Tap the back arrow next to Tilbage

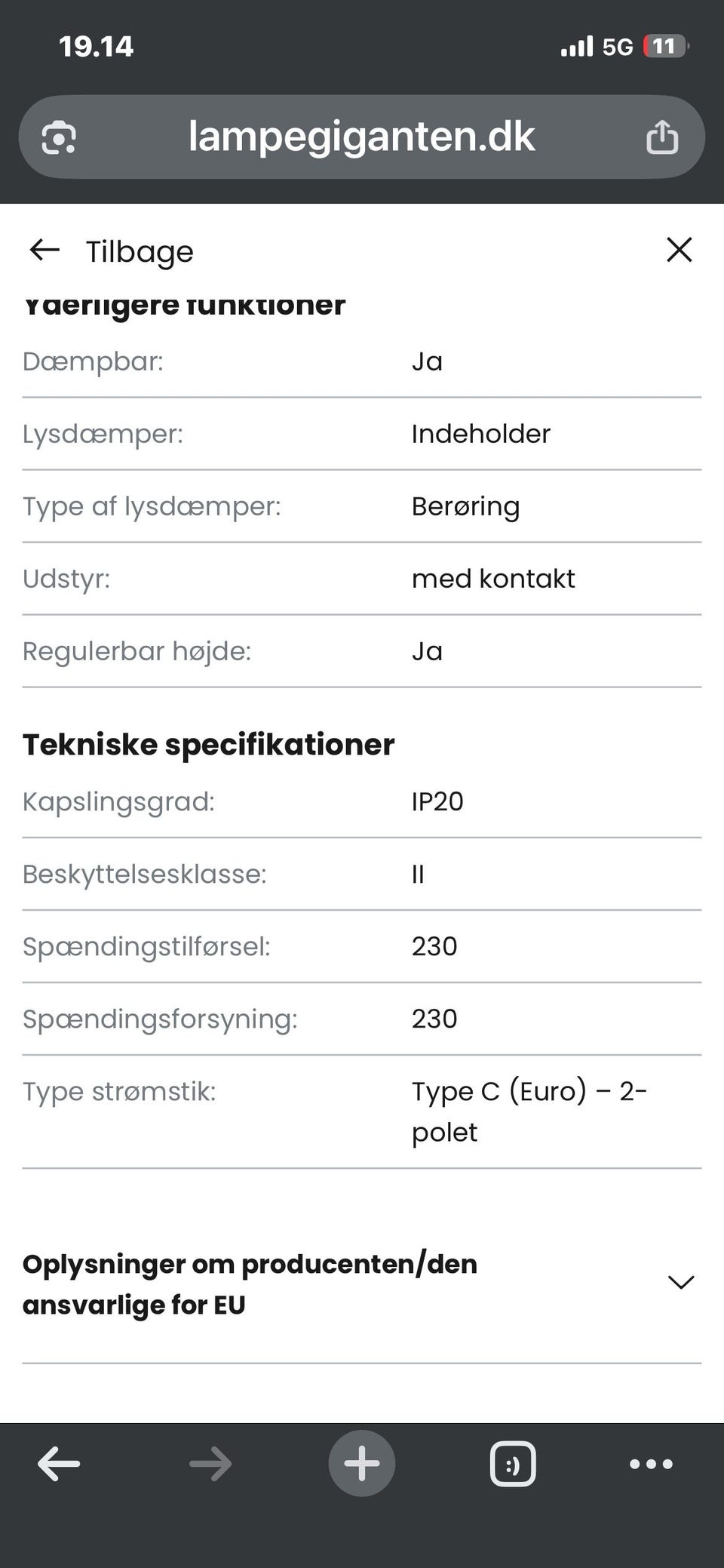point(44,250)
